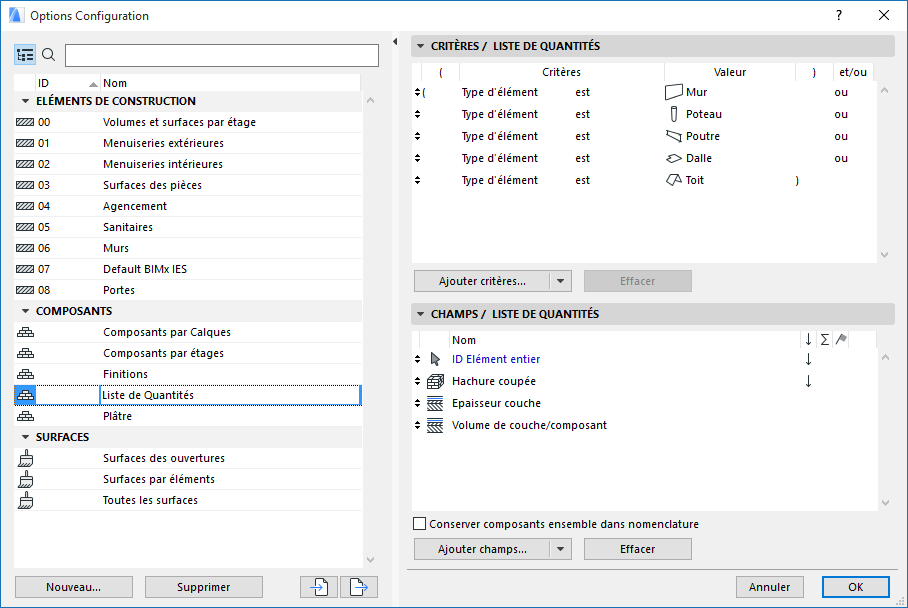908x608 pixels.
Task: Click the export scheme icon button
Action: (358, 587)
